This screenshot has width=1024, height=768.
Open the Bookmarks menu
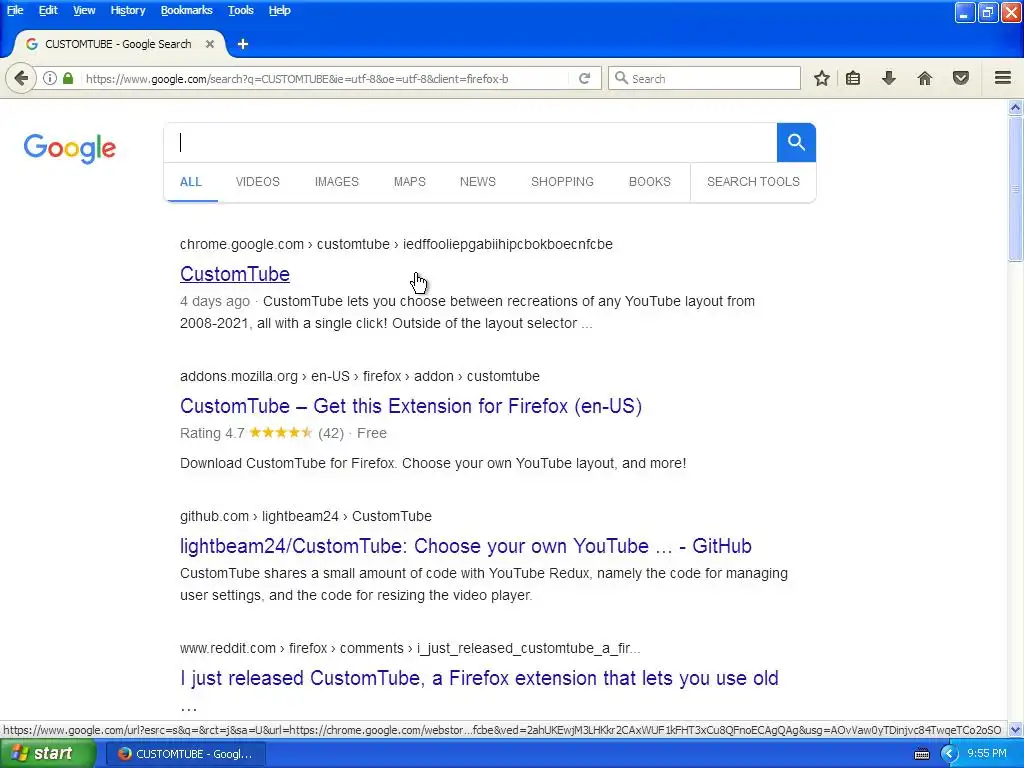coord(186,10)
